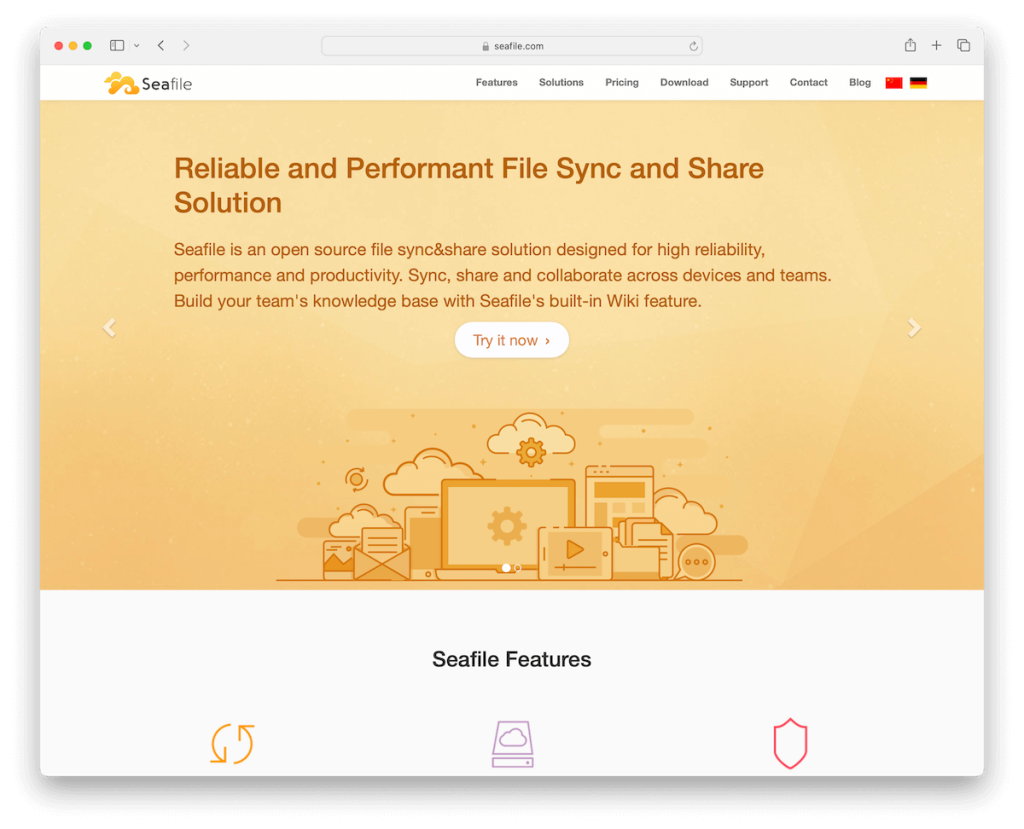Show next carousel slide with right arrow
This screenshot has width=1024, height=829.
coord(914,327)
